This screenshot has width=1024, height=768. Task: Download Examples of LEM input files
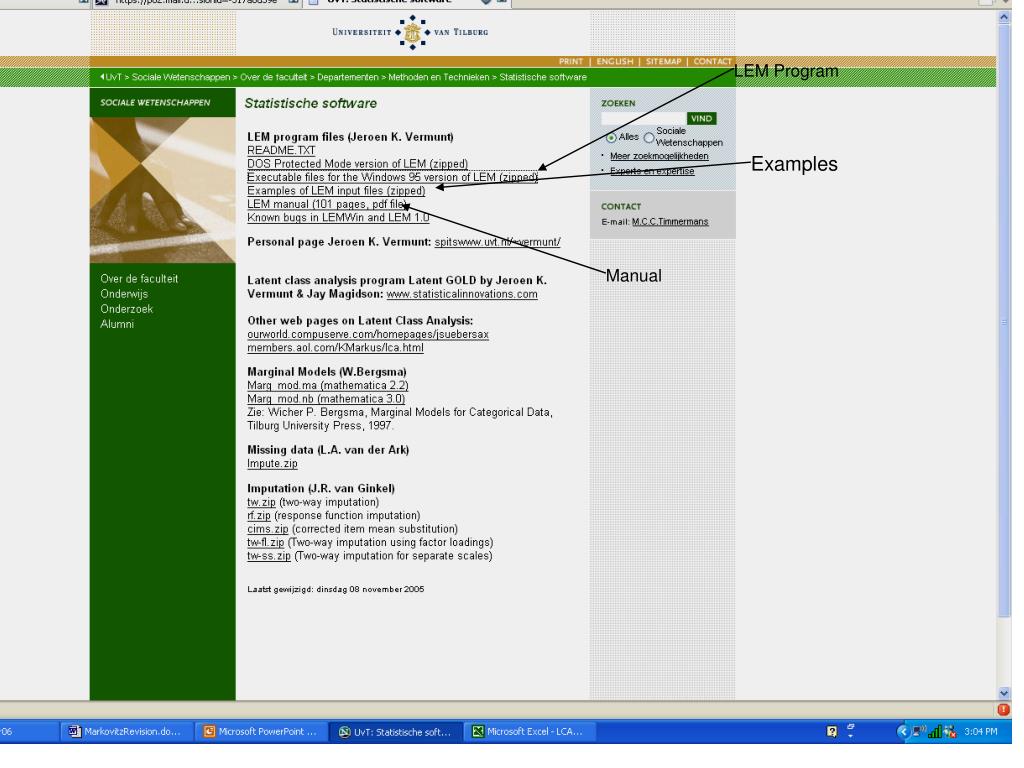pos(336,191)
